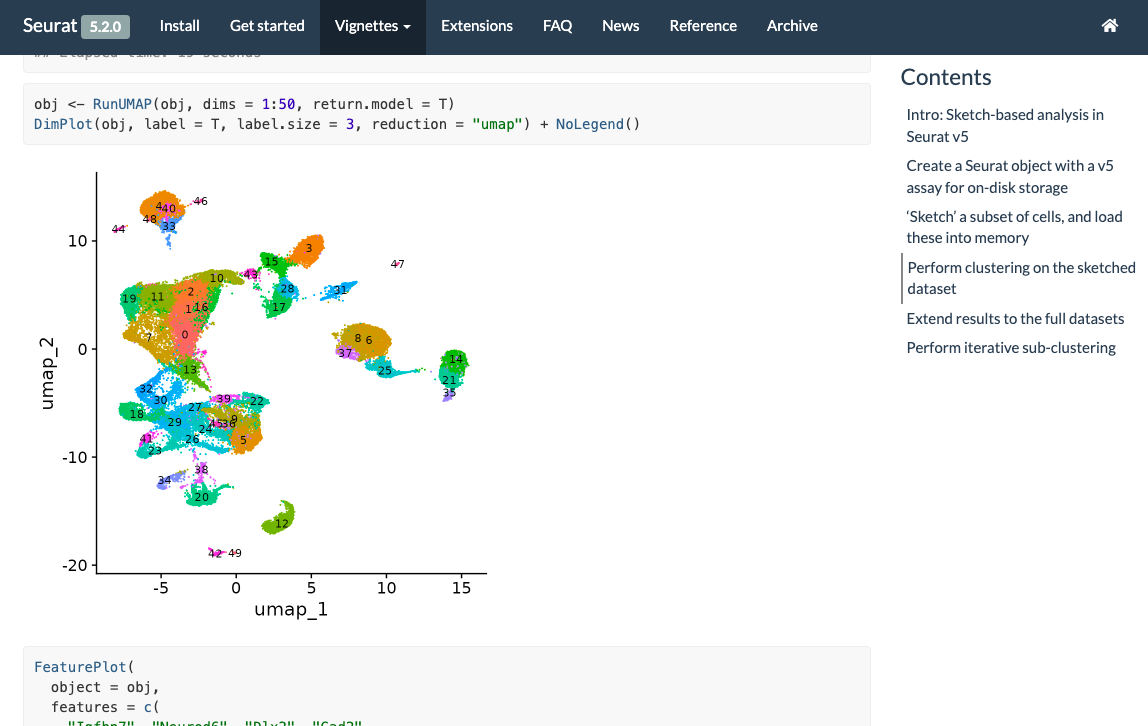
Task: Click the RunUMAP function link in code
Action: click(122, 104)
